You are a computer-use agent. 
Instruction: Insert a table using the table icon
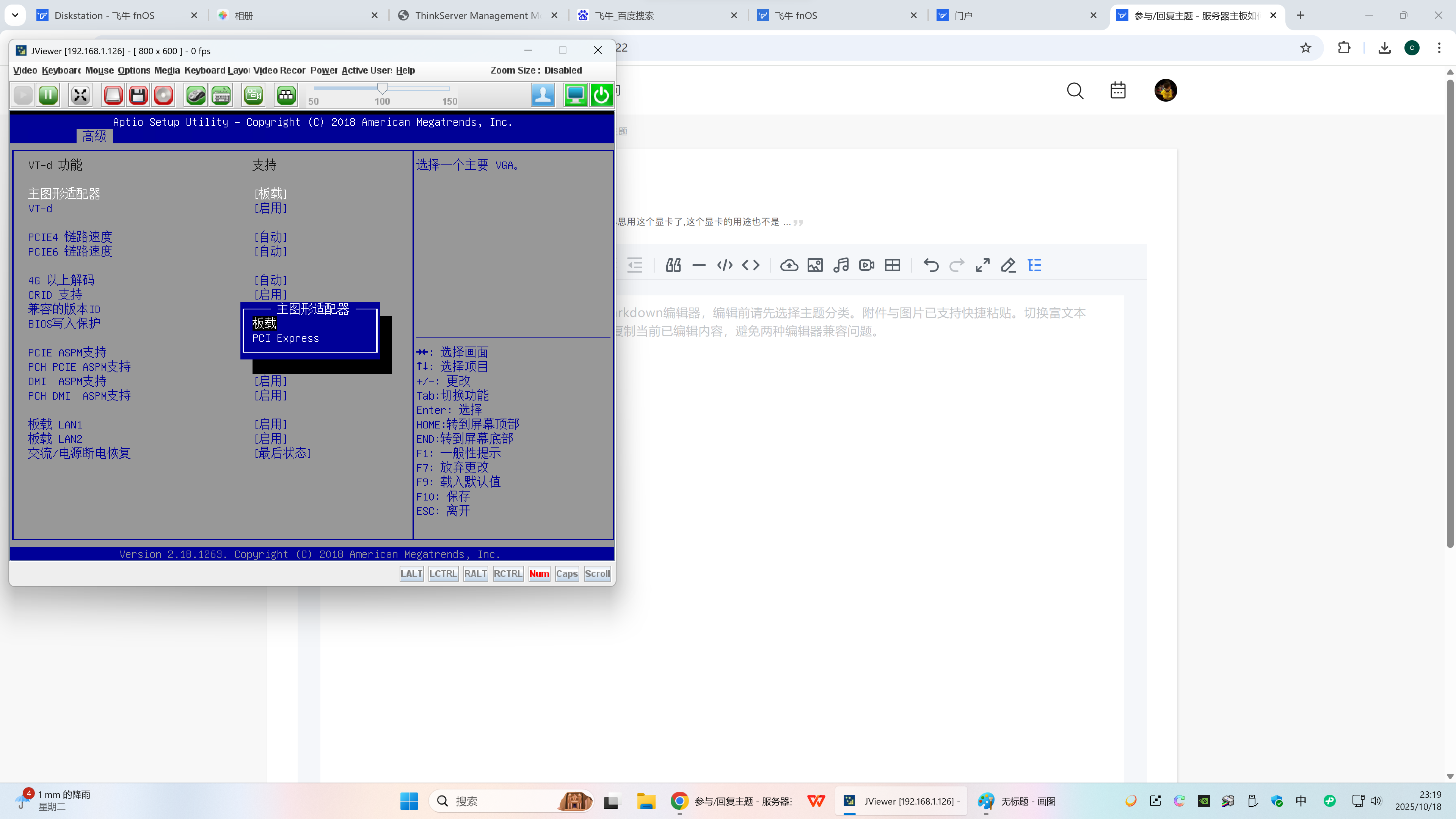pyautogui.click(x=892, y=265)
